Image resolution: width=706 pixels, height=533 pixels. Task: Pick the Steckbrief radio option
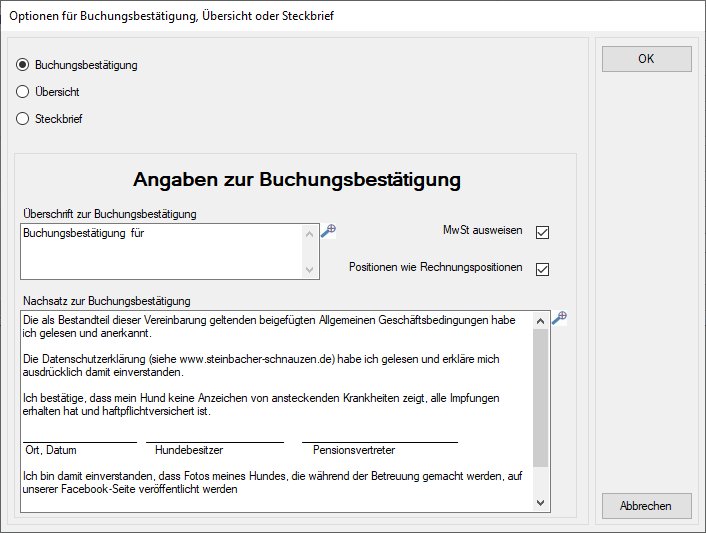23,119
